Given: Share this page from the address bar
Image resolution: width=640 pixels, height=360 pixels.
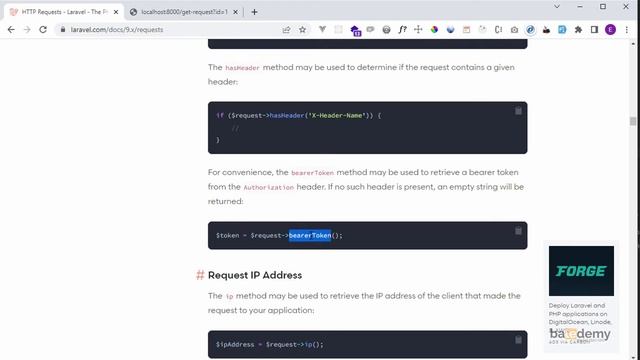Looking at the screenshot, I should pos(286,29).
